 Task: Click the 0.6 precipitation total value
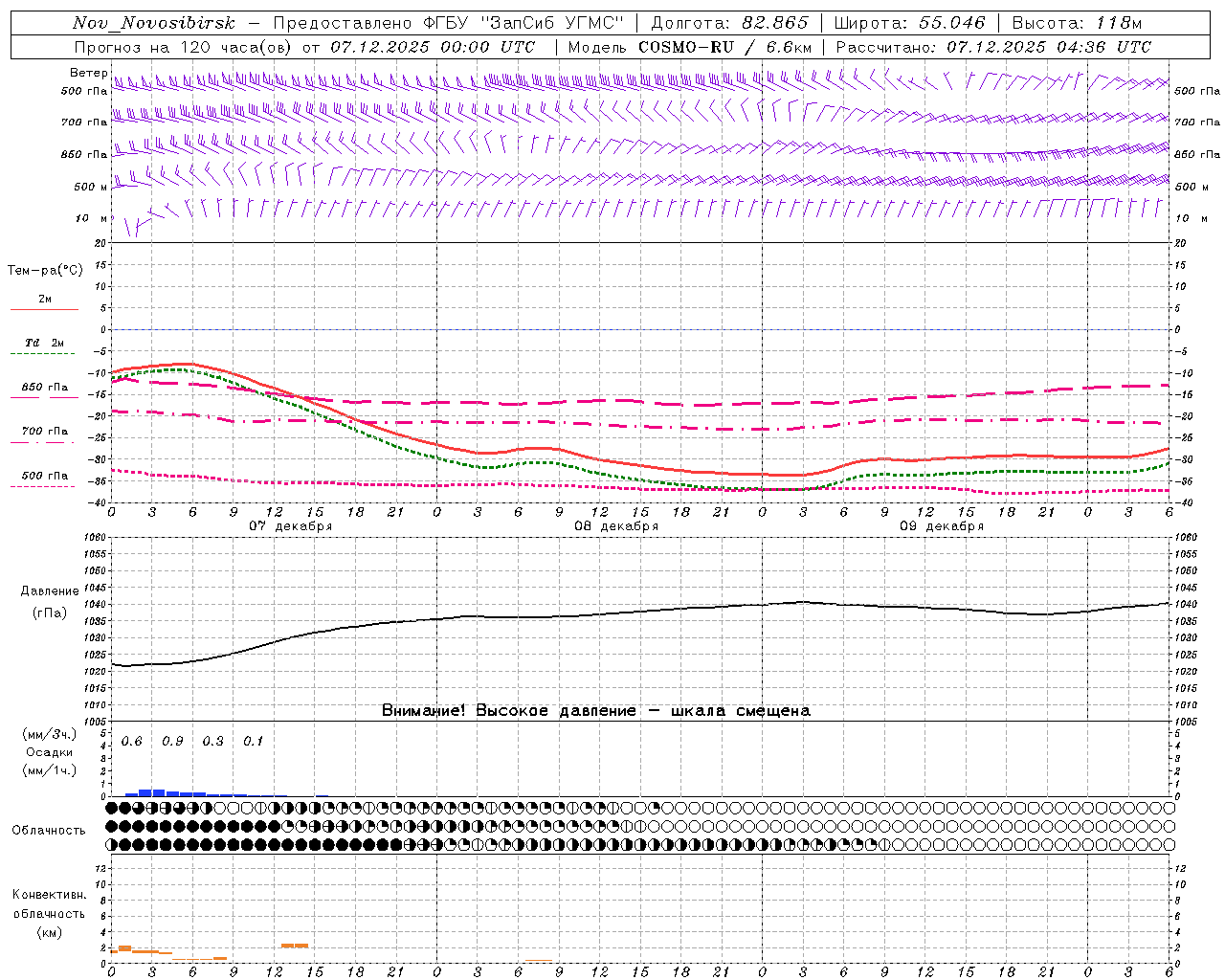tap(131, 742)
